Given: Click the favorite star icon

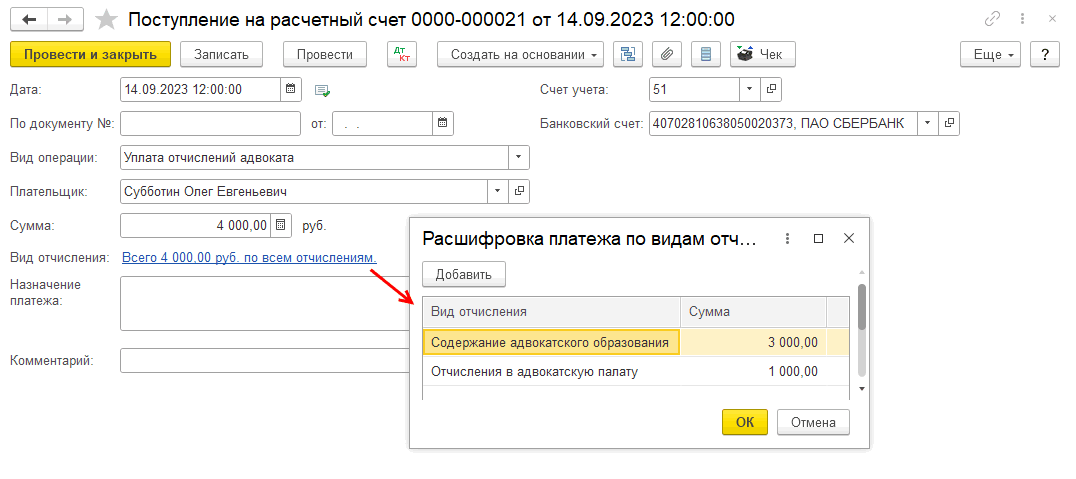Looking at the screenshot, I should [x=105, y=19].
